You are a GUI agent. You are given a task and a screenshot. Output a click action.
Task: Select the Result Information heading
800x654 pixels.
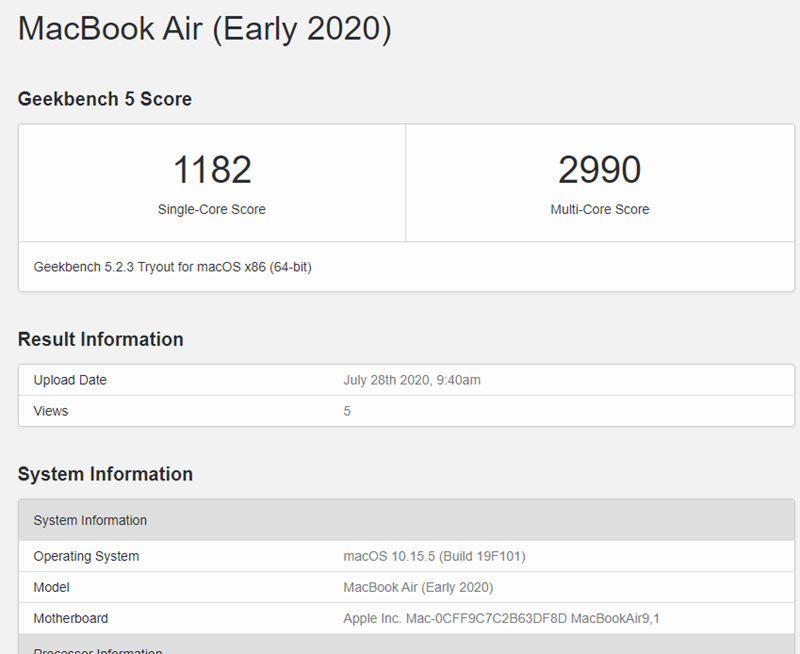[x=101, y=339]
